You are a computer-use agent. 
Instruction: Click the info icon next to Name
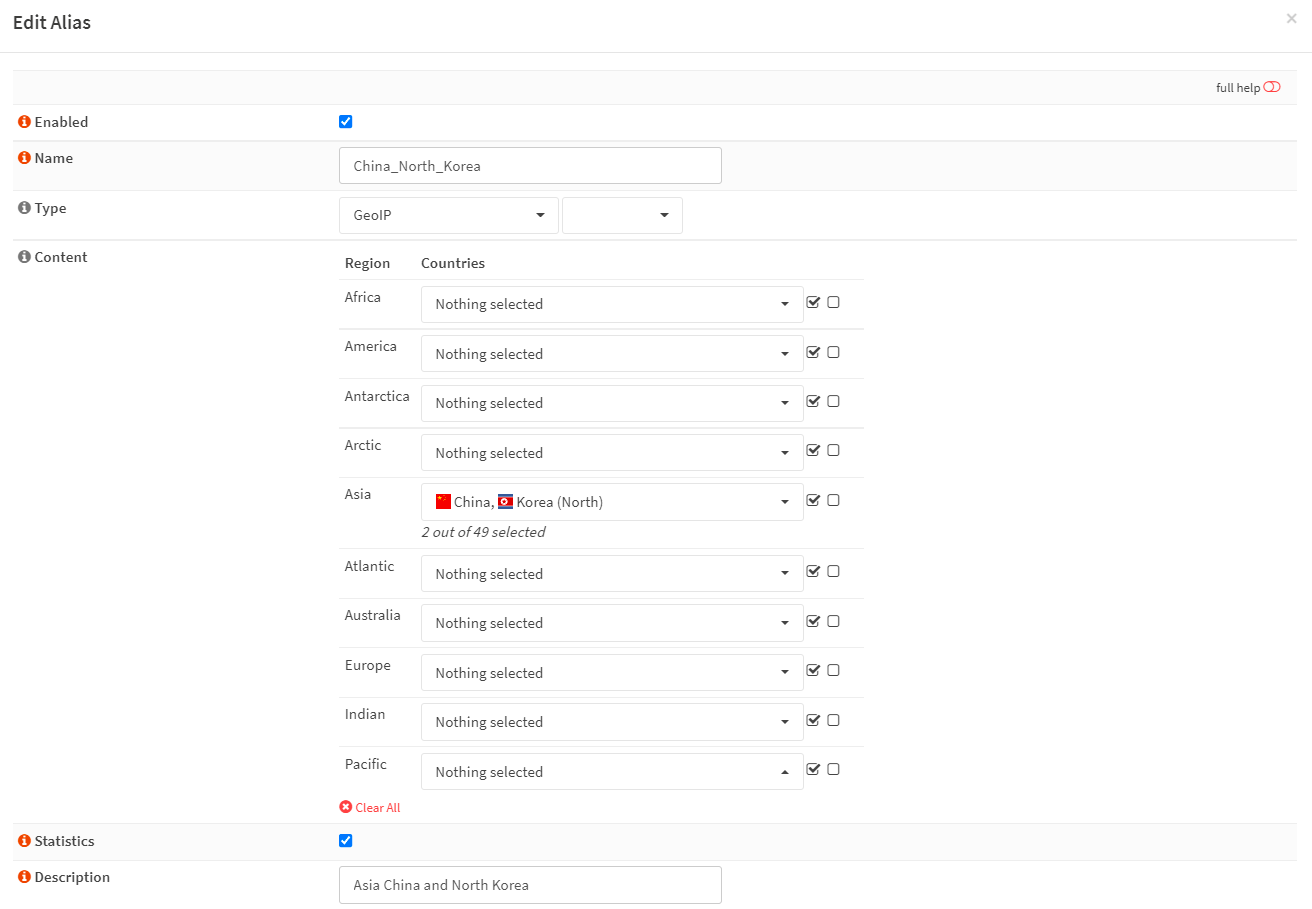pyautogui.click(x=24, y=158)
